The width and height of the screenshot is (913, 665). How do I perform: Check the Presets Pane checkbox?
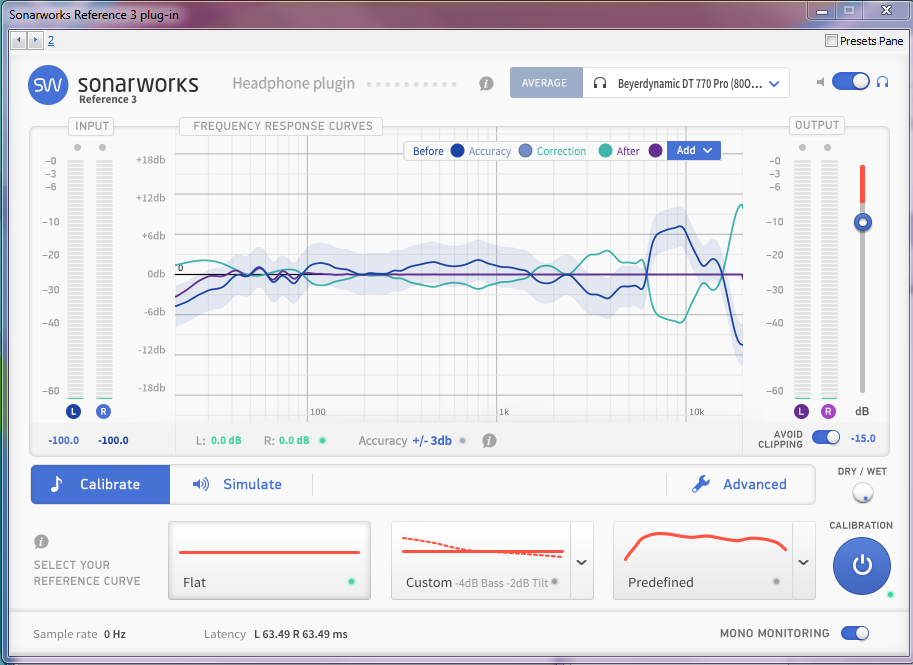[x=831, y=41]
